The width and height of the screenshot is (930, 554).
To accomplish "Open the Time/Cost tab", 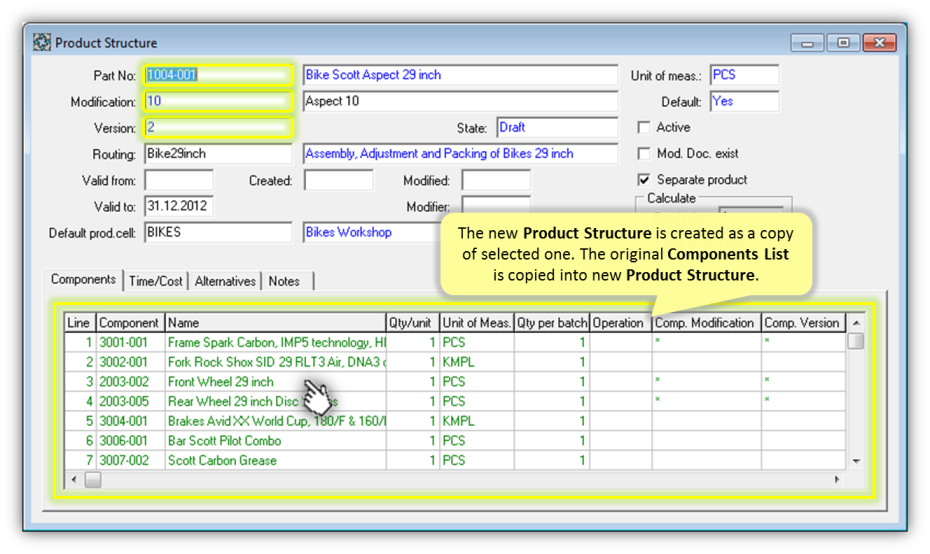I will pyautogui.click(x=155, y=281).
